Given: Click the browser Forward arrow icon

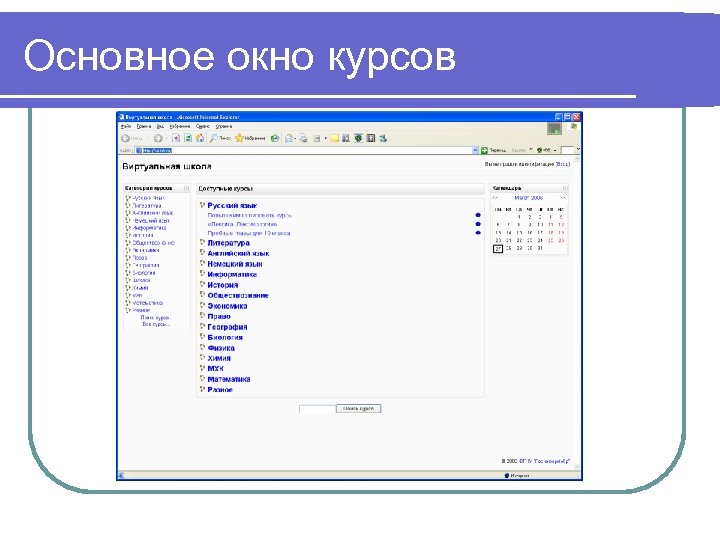Looking at the screenshot, I should tap(158, 138).
